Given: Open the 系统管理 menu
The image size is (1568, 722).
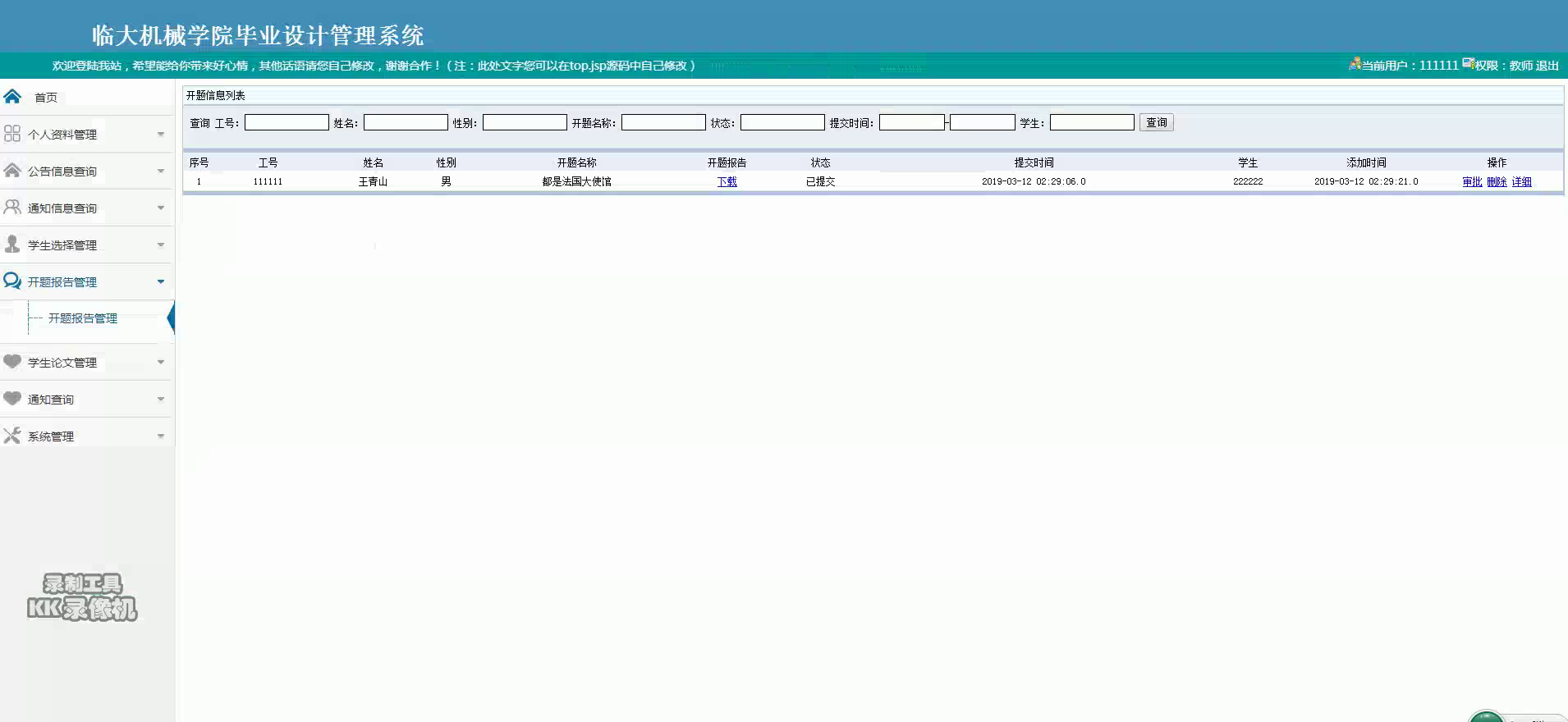Looking at the screenshot, I should (x=51, y=436).
